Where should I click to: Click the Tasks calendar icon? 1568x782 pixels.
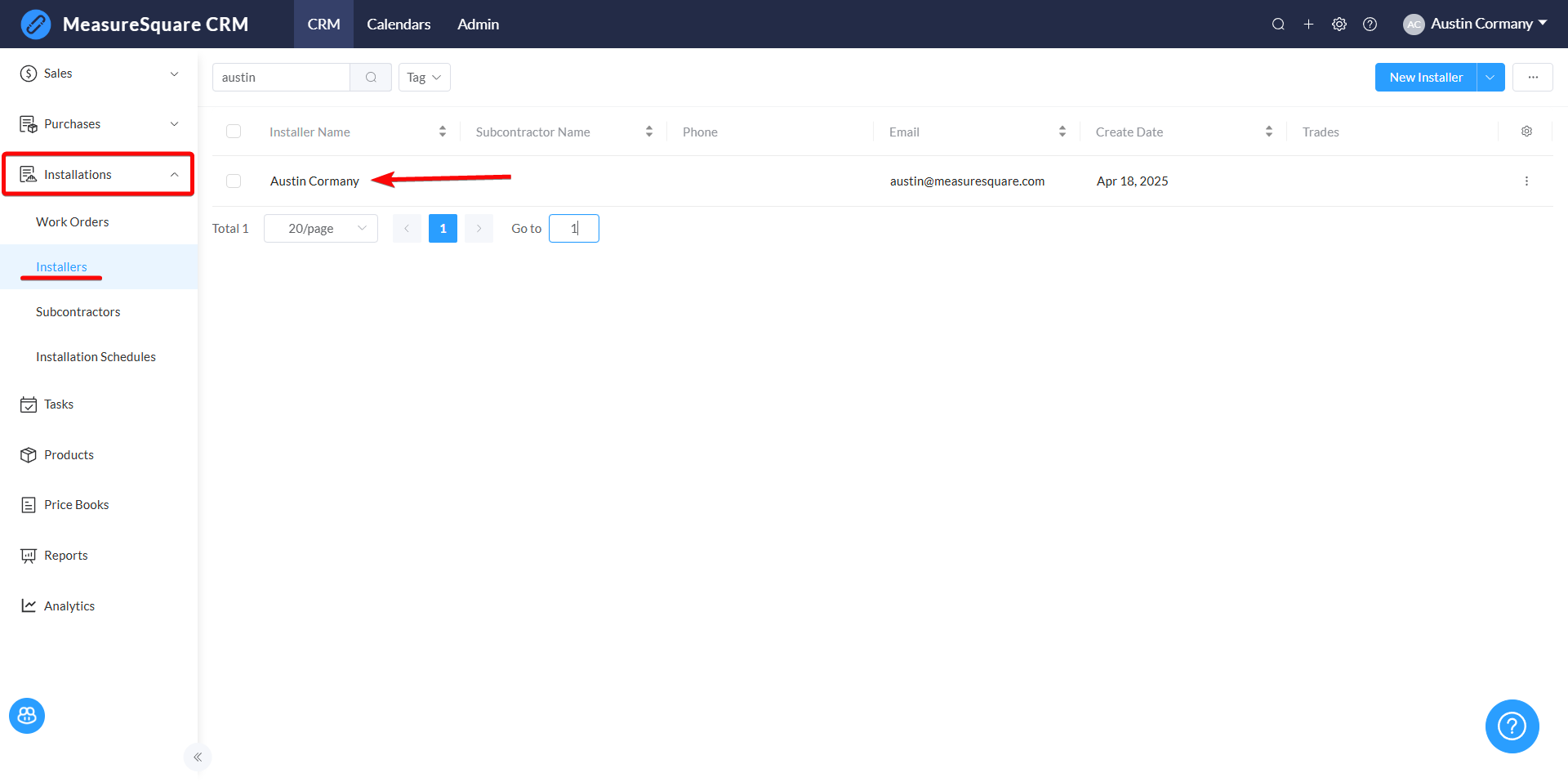(29, 404)
